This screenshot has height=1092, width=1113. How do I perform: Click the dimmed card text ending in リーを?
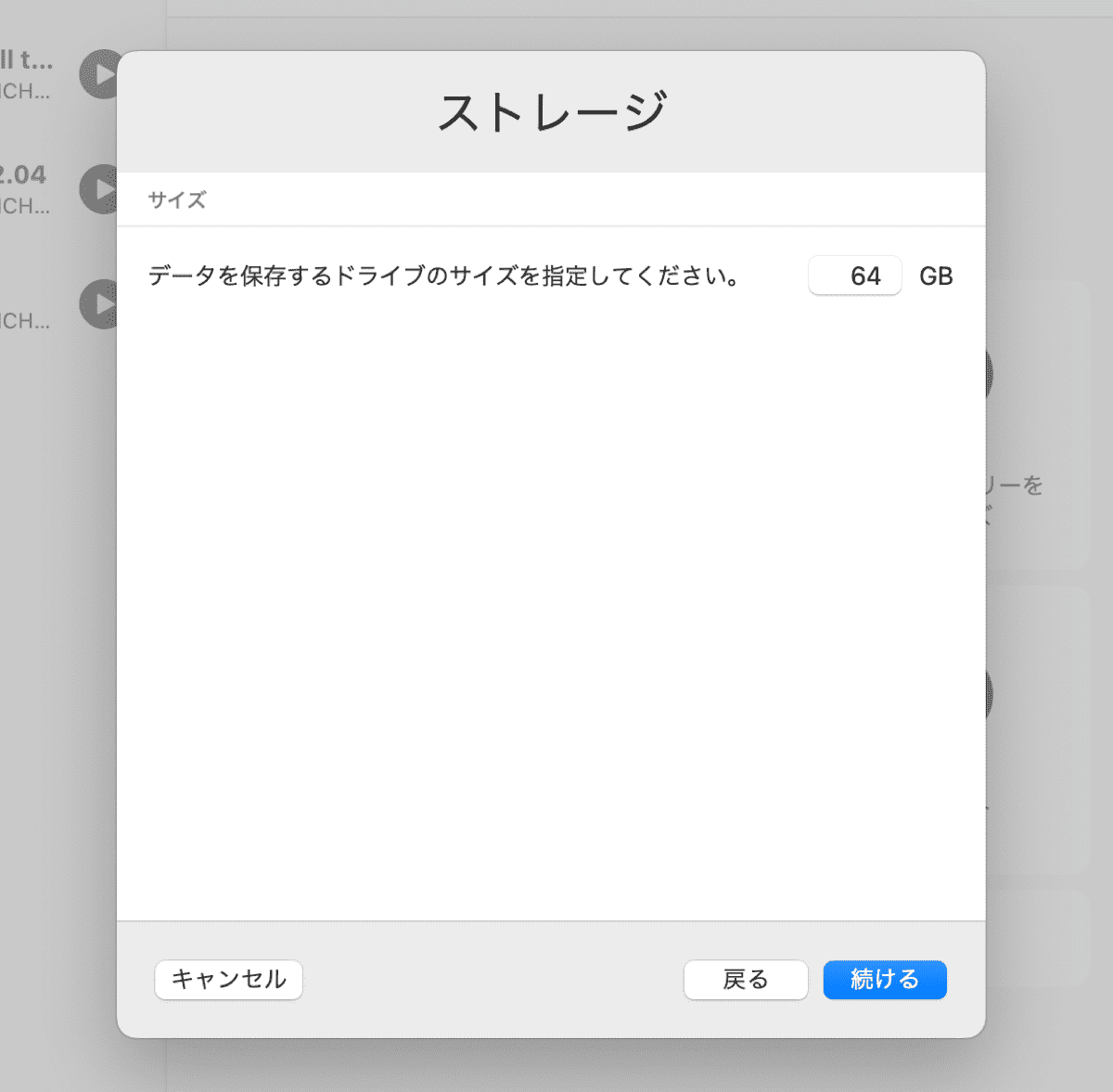coord(1016,486)
